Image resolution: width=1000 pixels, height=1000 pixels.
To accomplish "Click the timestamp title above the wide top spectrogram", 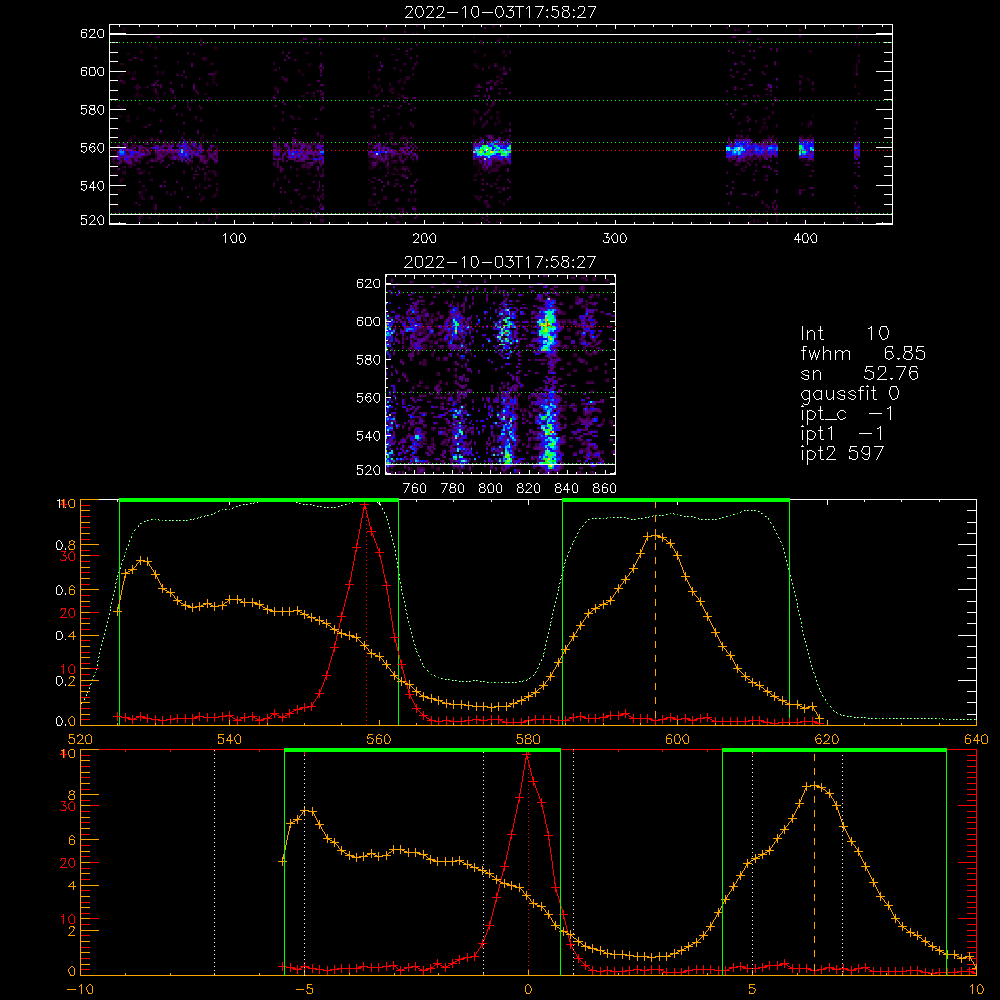I will pos(500,12).
